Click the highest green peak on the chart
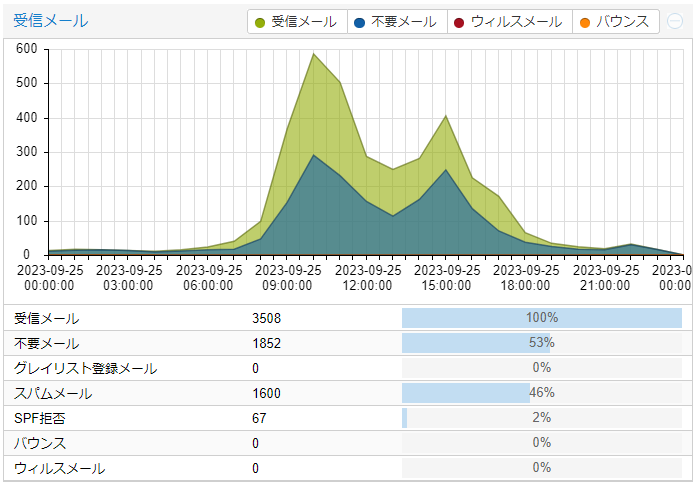The image size is (696, 486). (314, 54)
